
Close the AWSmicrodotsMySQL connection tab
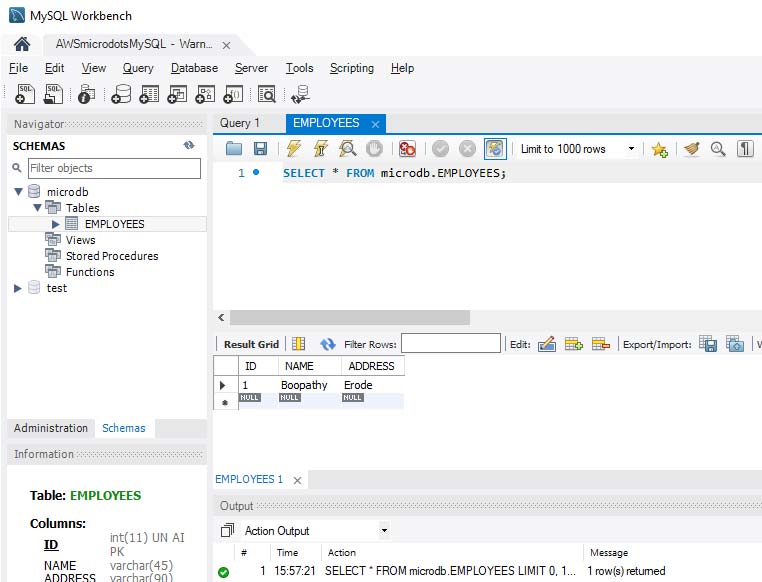tap(226, 45)
